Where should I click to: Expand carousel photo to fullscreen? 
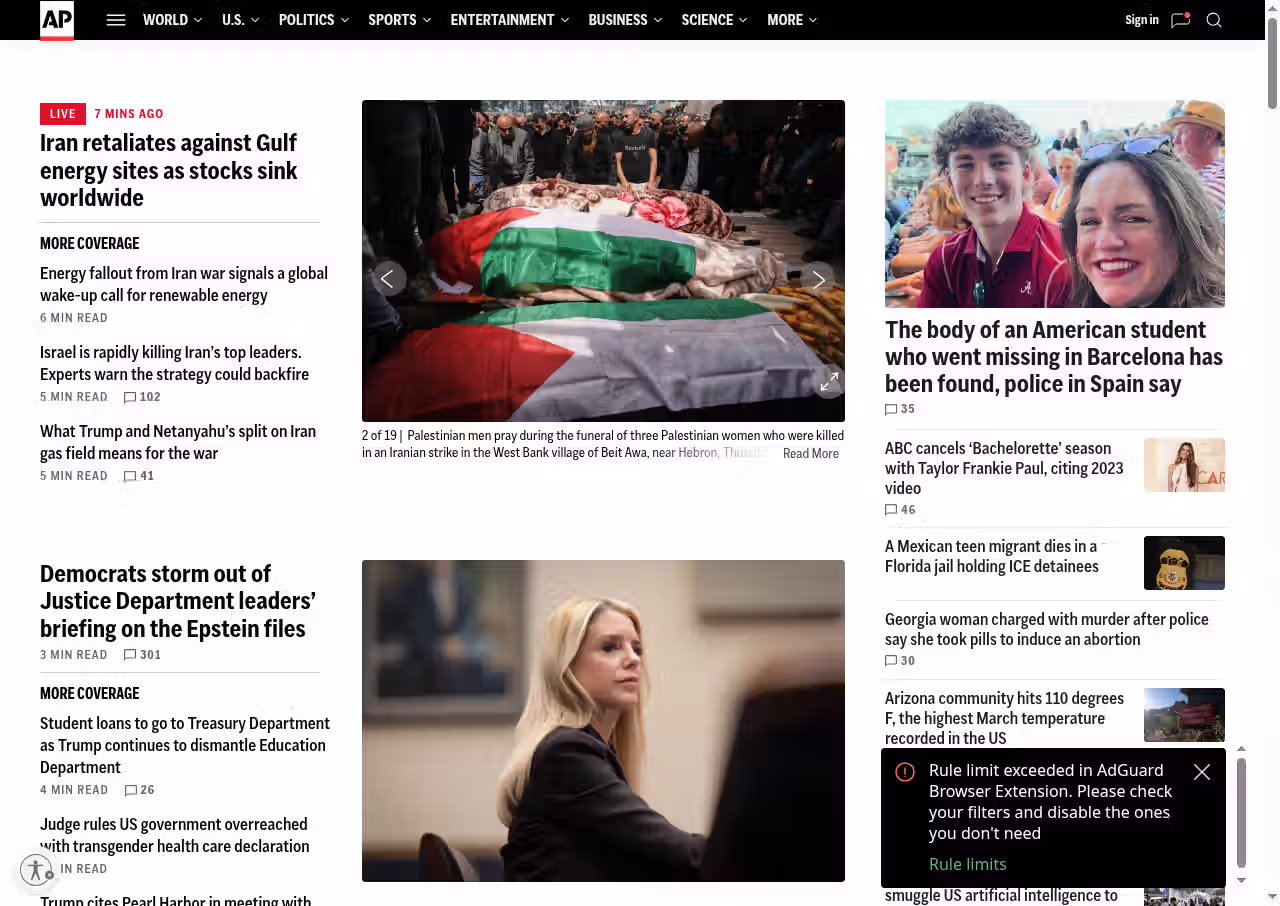pos(829,382)
